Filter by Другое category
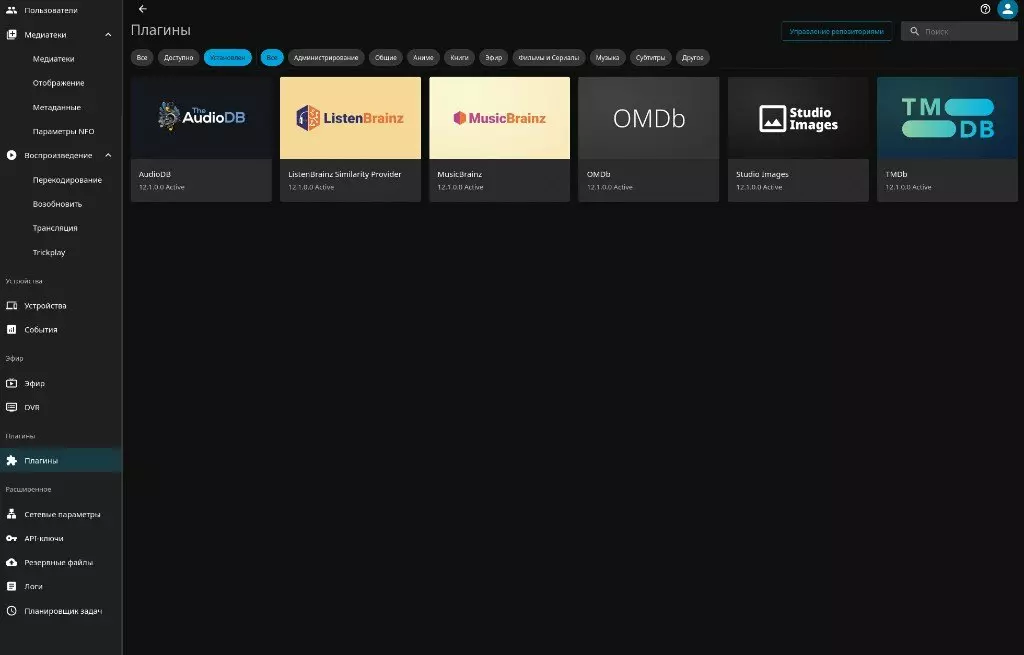Screen dimensions: 1024x655 point(692,57)
